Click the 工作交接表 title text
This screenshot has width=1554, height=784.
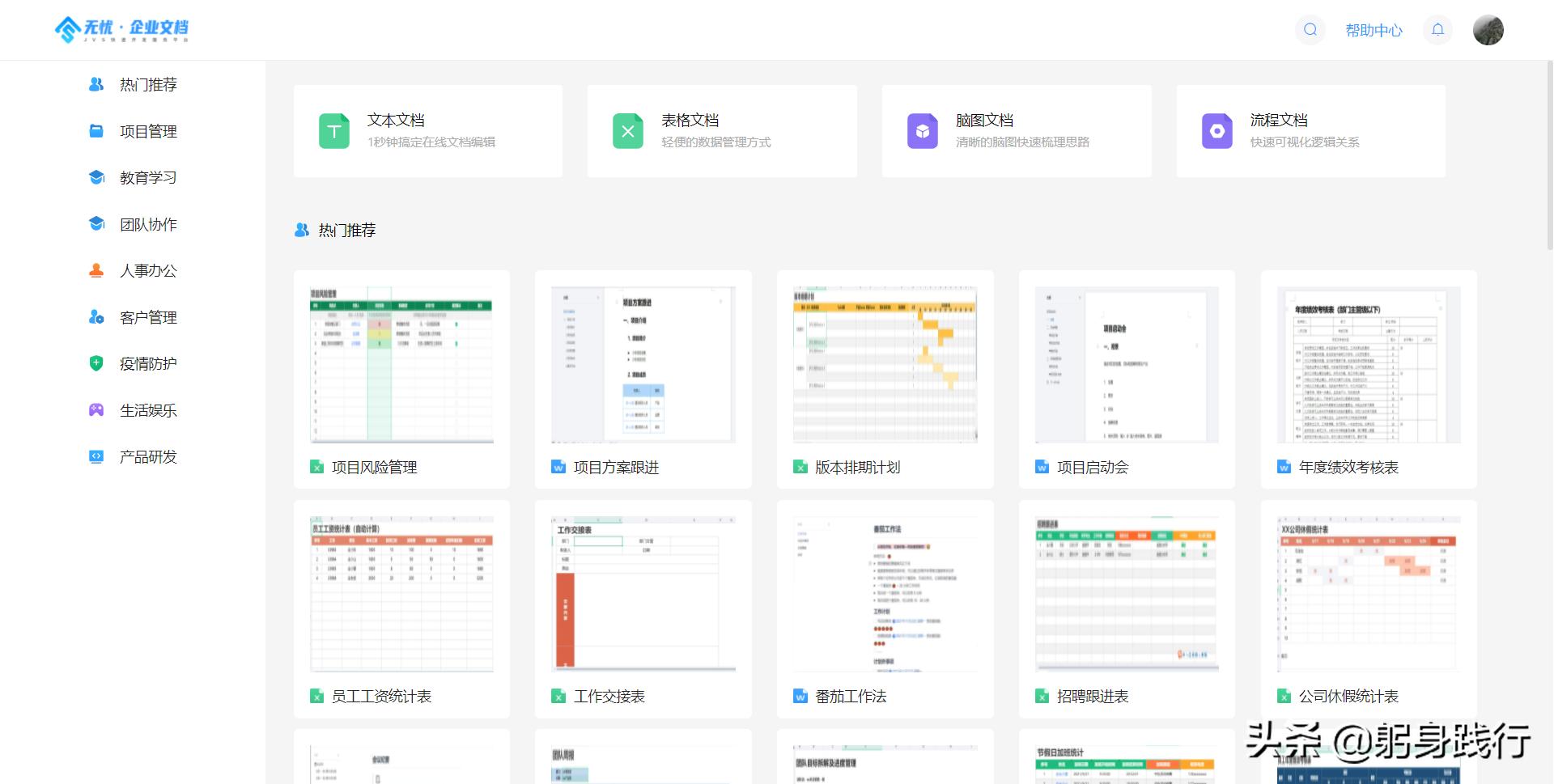tap(609, 696)
